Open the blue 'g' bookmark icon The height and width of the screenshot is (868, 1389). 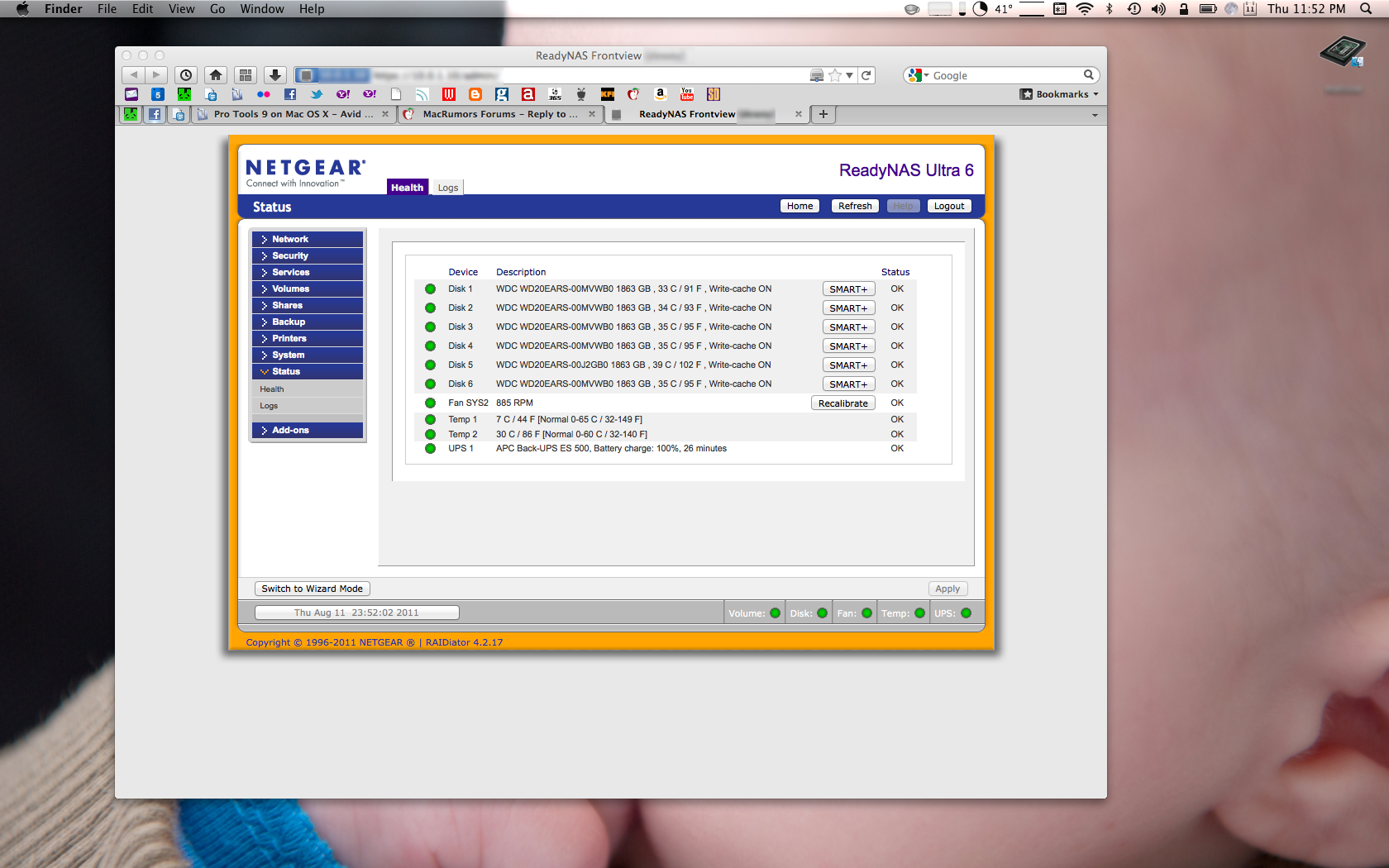click(502, 94)
